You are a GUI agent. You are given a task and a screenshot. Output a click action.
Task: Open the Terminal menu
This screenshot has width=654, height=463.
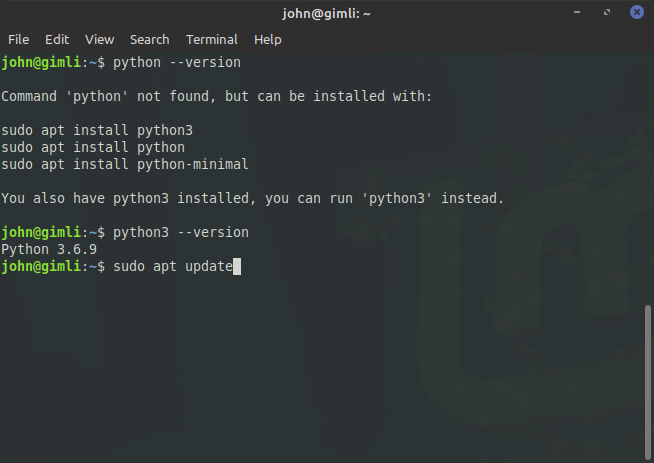(211, 40)
